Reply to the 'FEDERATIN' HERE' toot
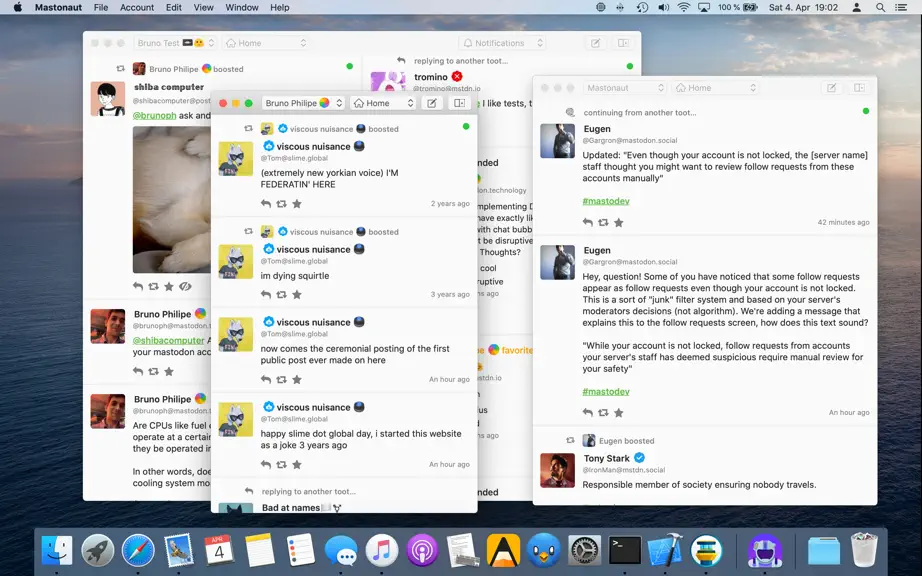The image size is (922, 576). pos(266,204)
